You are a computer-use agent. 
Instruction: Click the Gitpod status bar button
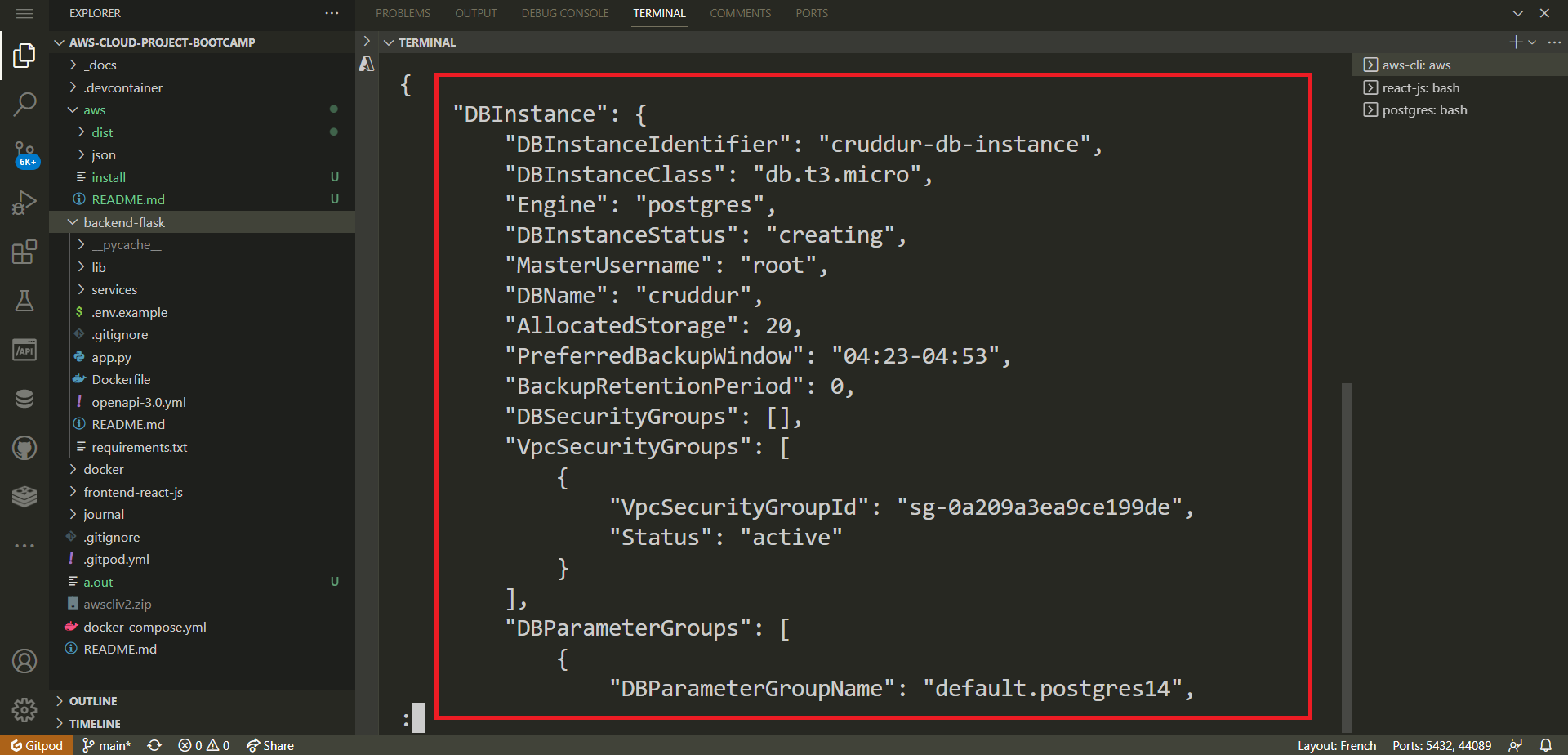tap(37, 745)
